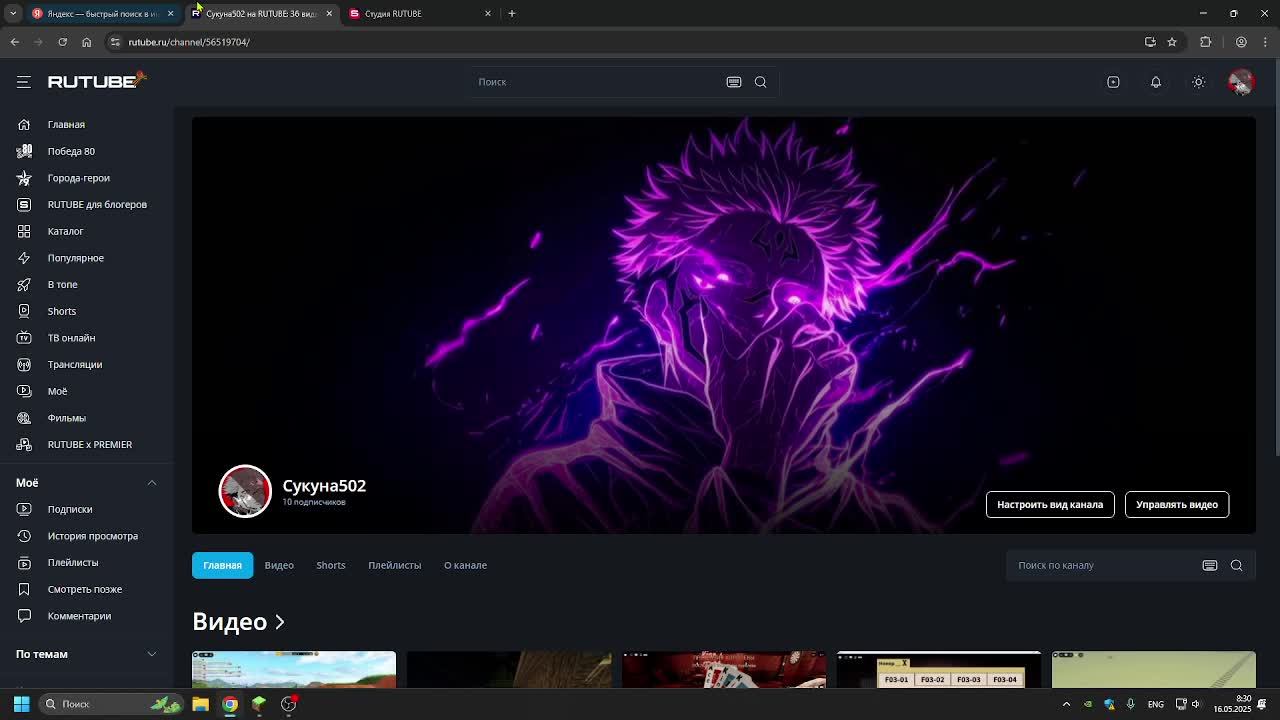Click Управлять видео button
The image size is (1280, 720).
click(1177, 504)
